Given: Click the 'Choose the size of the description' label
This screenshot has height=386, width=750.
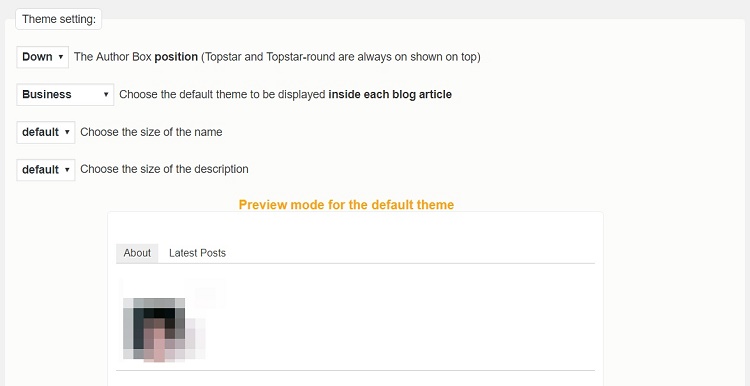Looking at the screenshot, I should (x=164, y=169).
